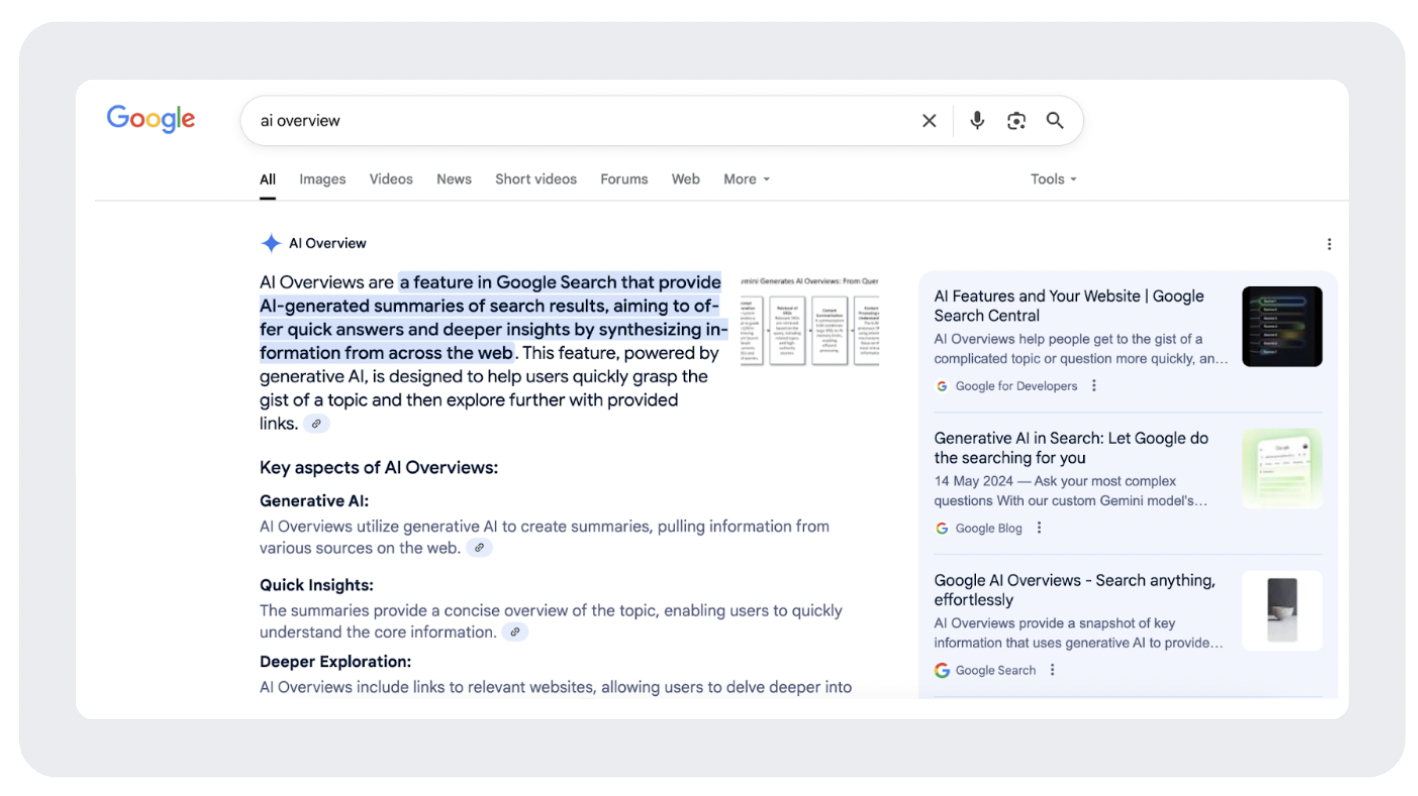Open Google Lens image search icon
The height and width of the screenshot is (796, 1418).
coord(1016,121)
